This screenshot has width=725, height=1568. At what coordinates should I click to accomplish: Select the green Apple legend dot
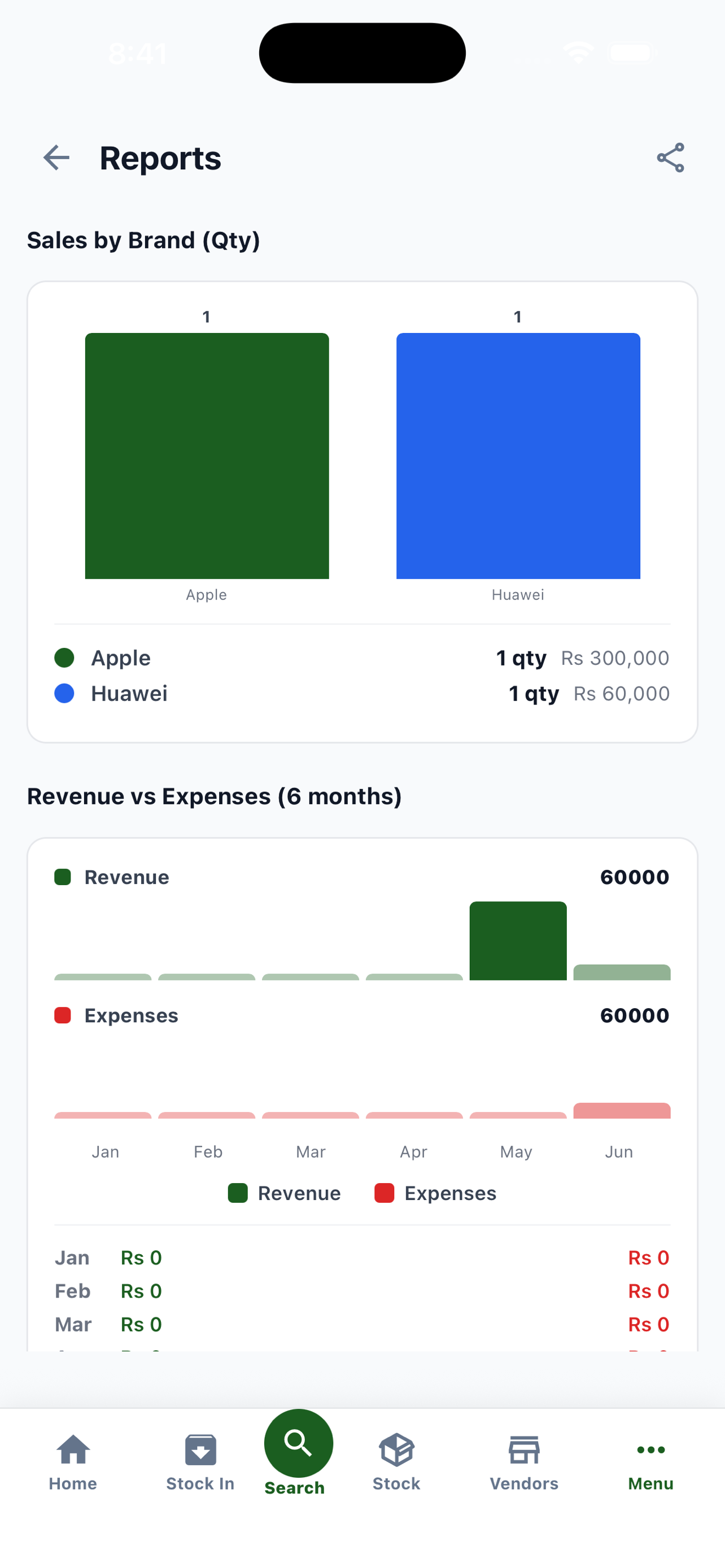[64, 658]
